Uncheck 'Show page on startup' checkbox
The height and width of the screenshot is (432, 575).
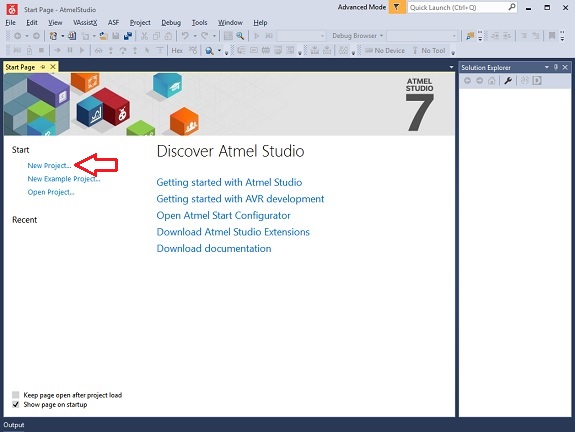pyautogui.click(x=15, y=404)
